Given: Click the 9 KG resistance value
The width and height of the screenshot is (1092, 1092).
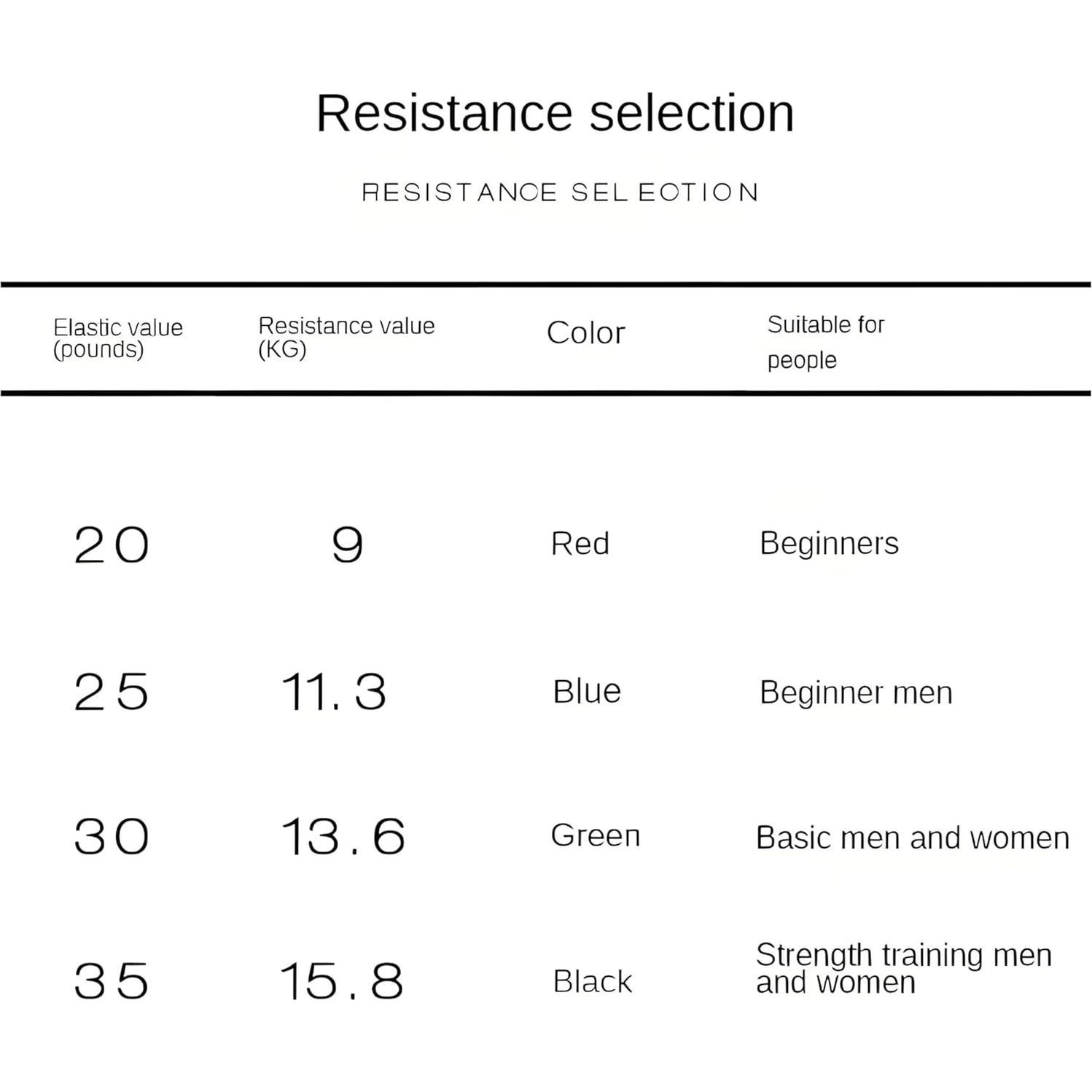Looking at the screenshot, I should pos(347,545).
